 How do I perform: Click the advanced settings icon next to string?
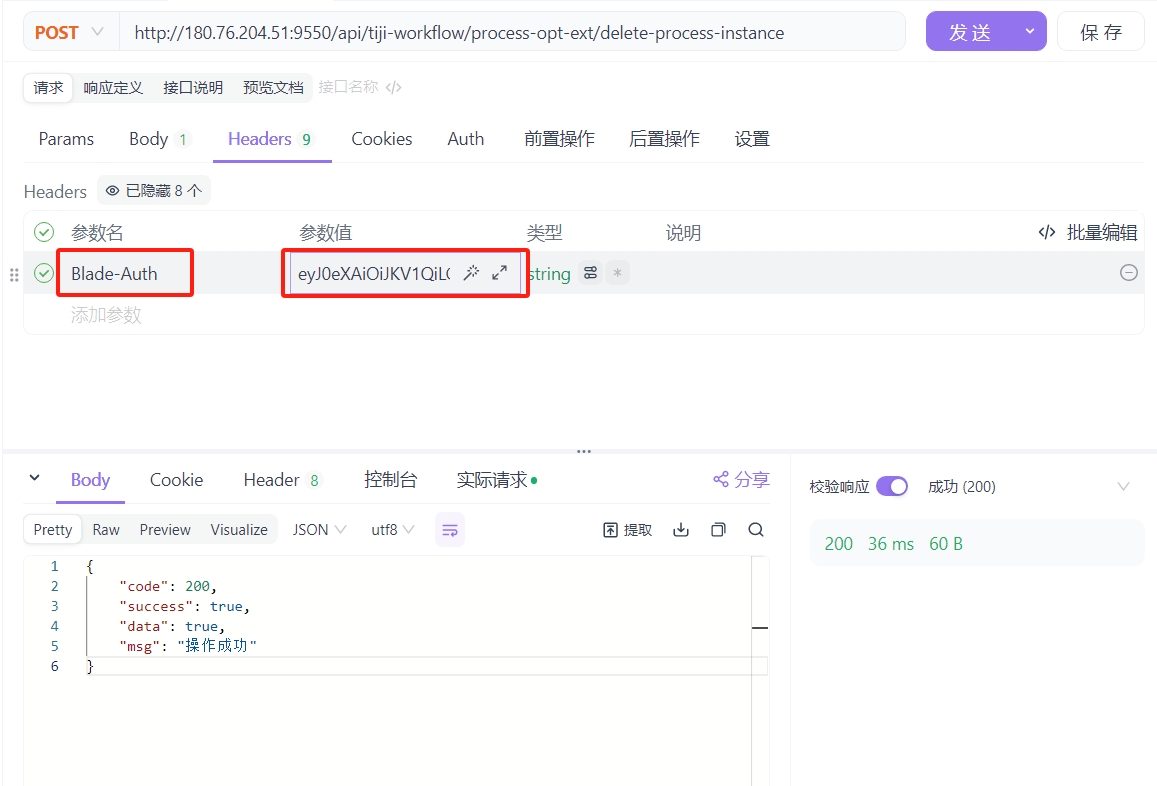tap(590, 273)
